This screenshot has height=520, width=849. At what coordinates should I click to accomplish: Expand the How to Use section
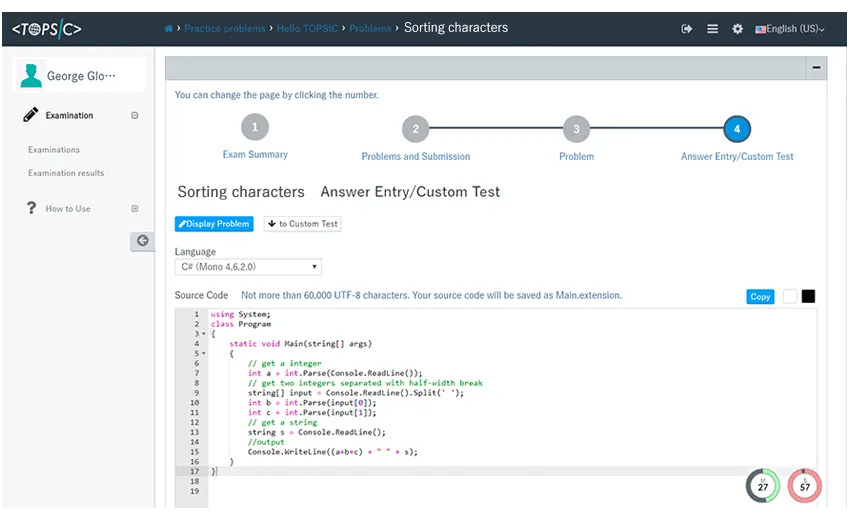click(135, 209)
